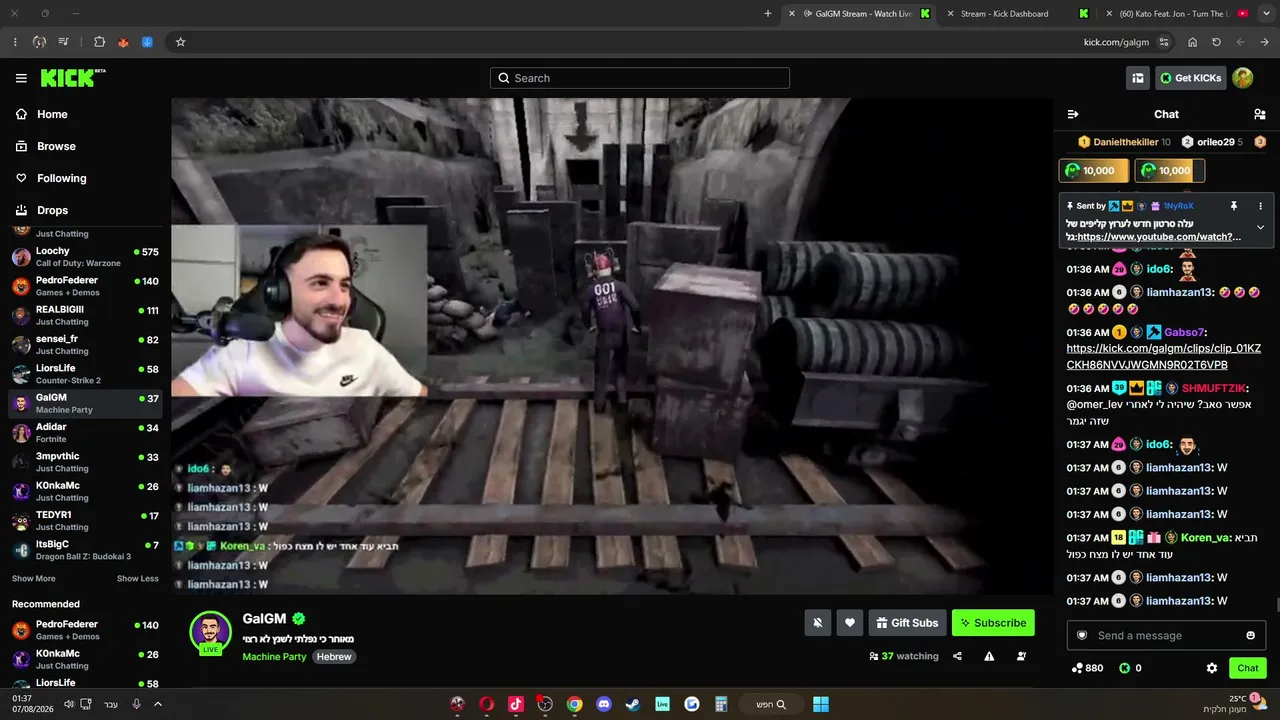The height and width of the screenshot is (720, 1280).
Task: Go to browser home page
Action: pos(1192,42)
